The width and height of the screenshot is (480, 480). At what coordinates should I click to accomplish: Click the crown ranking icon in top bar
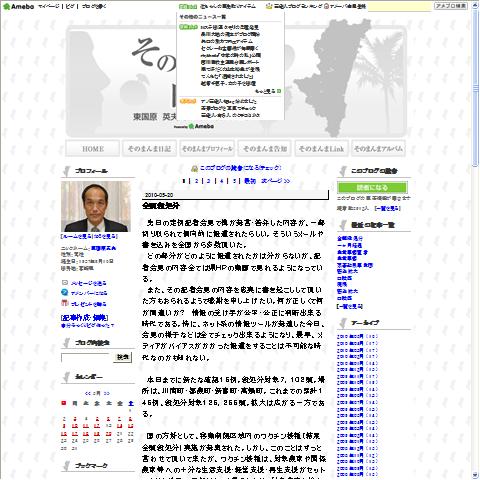pyautogui.click(x=269, y=6)
